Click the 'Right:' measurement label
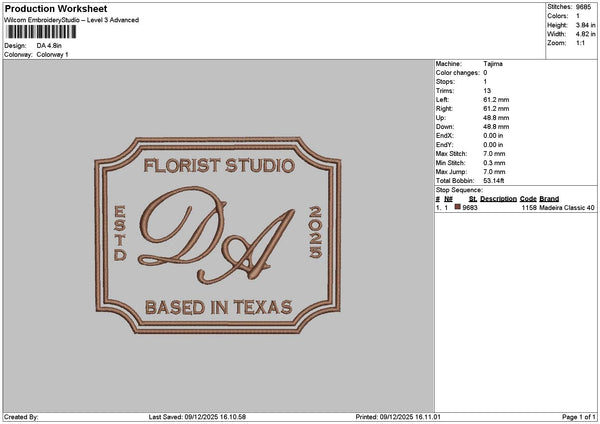Screen dimensions: 600x424 (444, 109)
